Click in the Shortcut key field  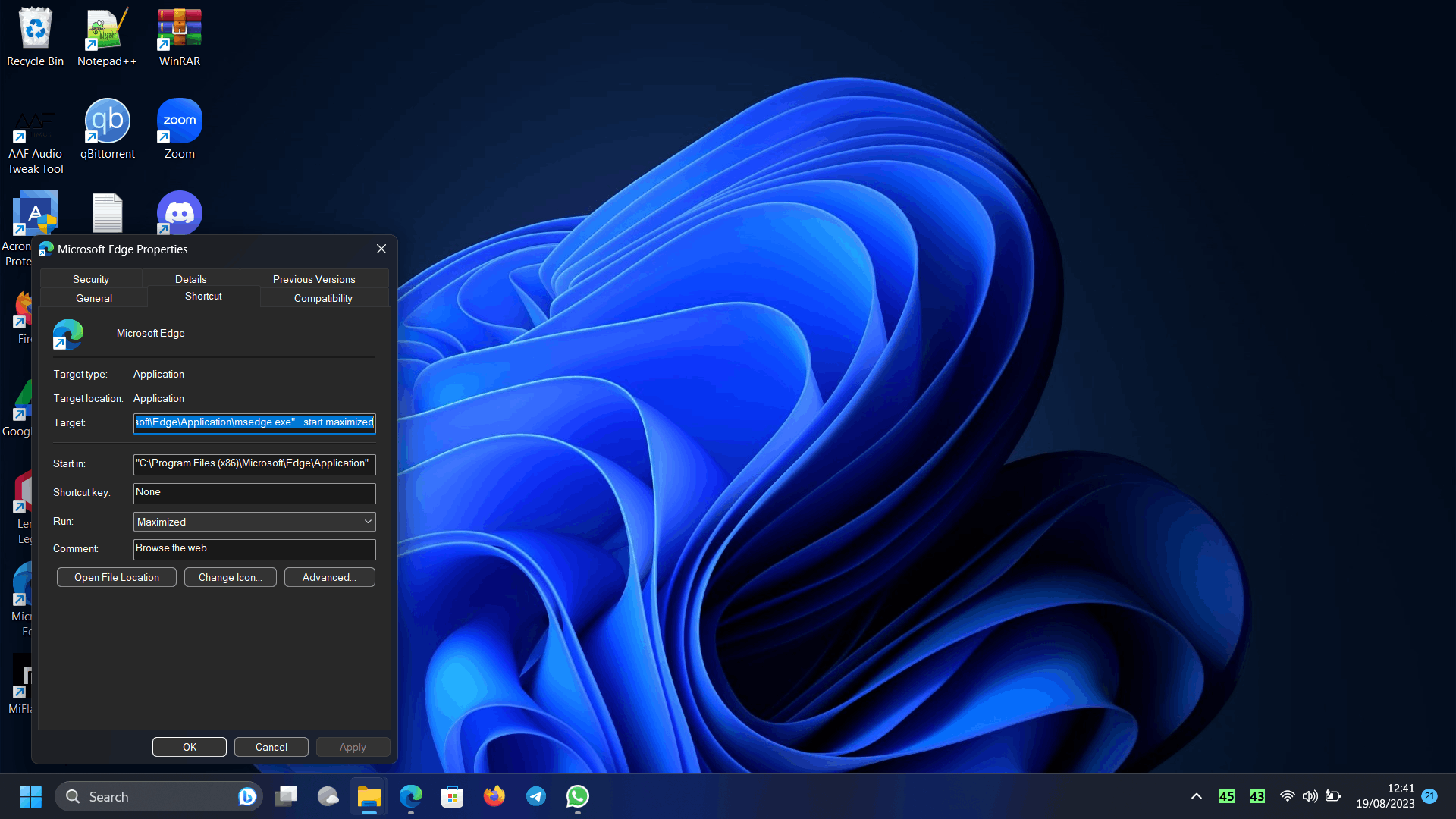(x=254, y=493)
